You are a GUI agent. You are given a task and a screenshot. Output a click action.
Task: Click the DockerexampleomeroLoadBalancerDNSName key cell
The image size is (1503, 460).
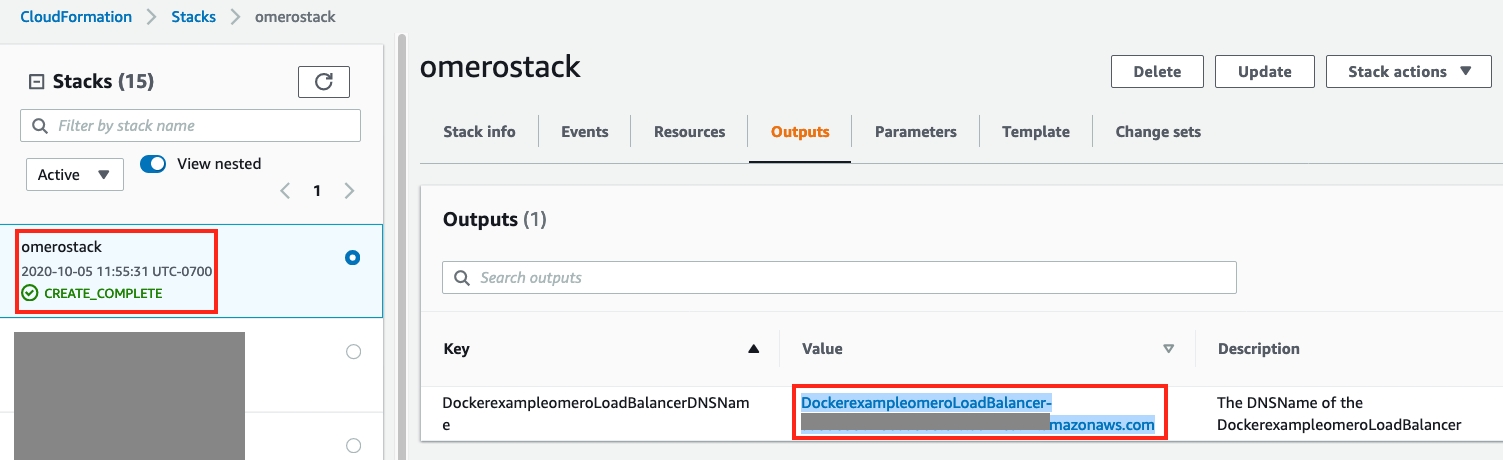click(596, 414)
